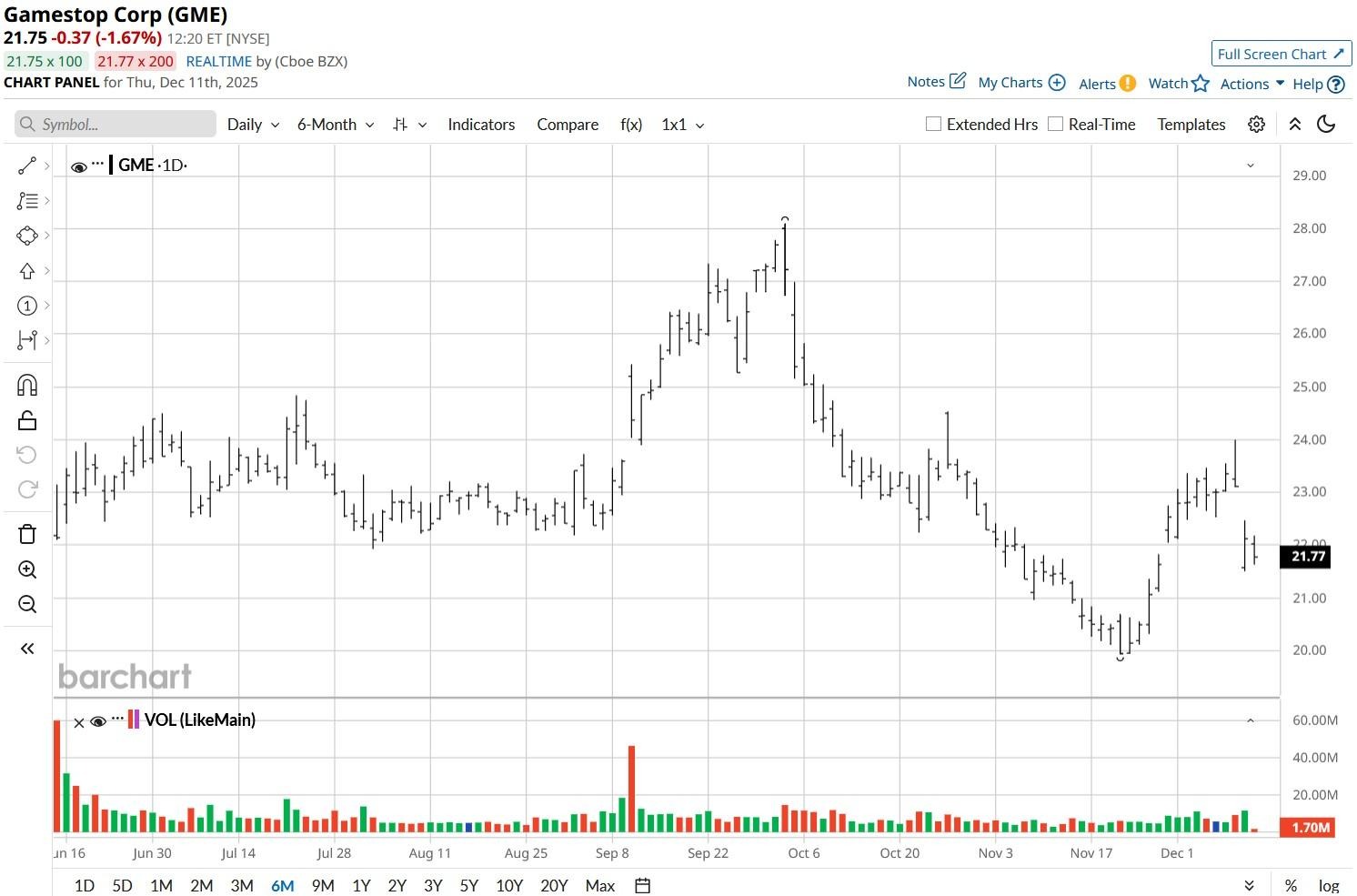Select the 1Y range
Viewport: 1357px width, 896px height.
[361, 885]
